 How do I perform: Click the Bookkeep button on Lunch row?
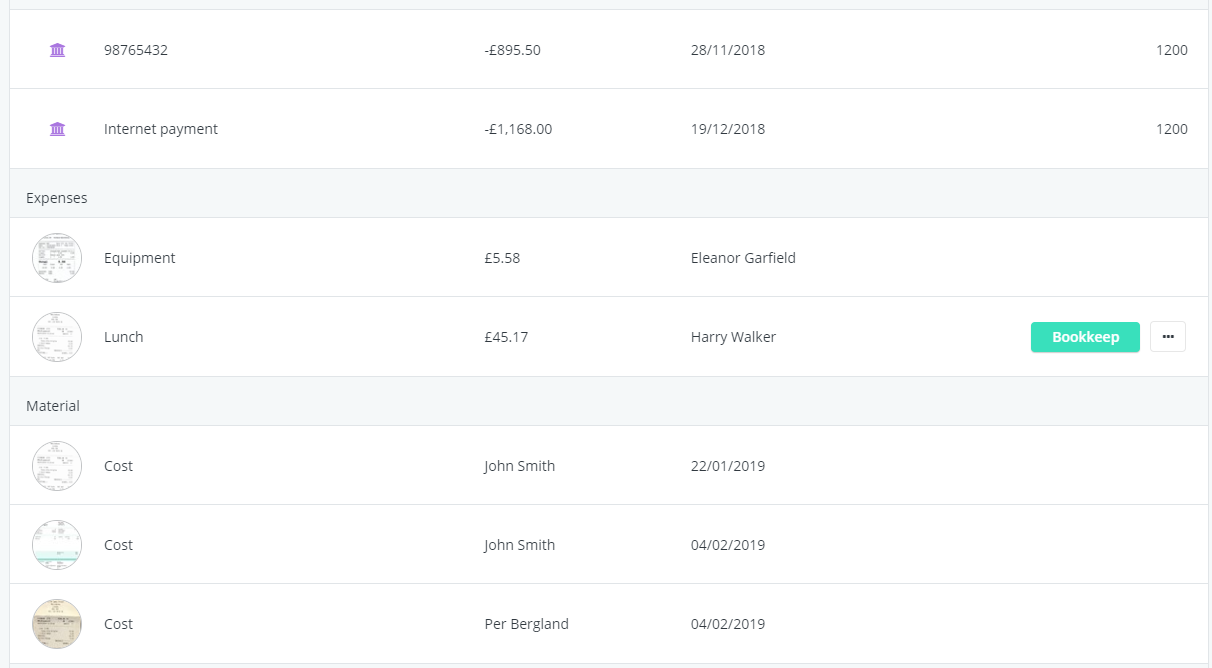pos(1085,337)
